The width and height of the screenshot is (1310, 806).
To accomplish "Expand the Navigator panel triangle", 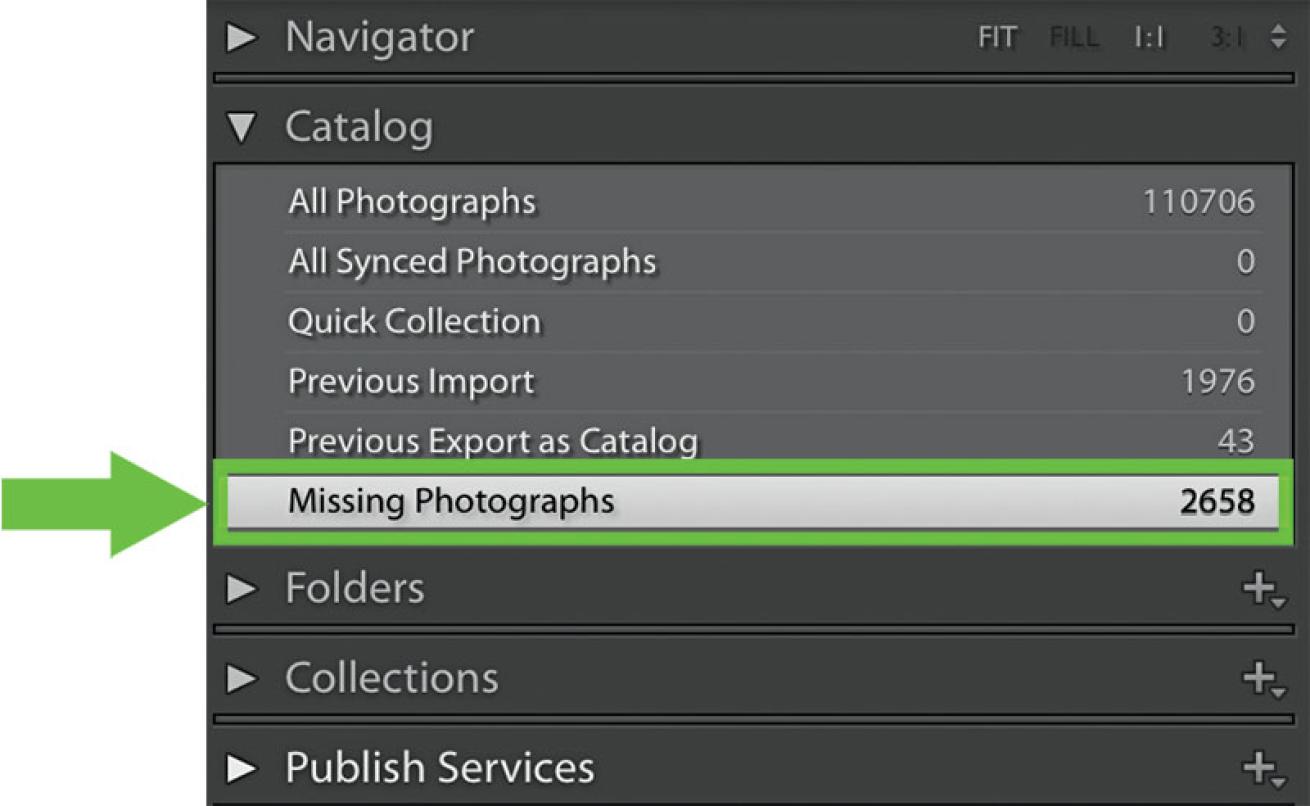I will pyautogui.click(x=242, y=38).
